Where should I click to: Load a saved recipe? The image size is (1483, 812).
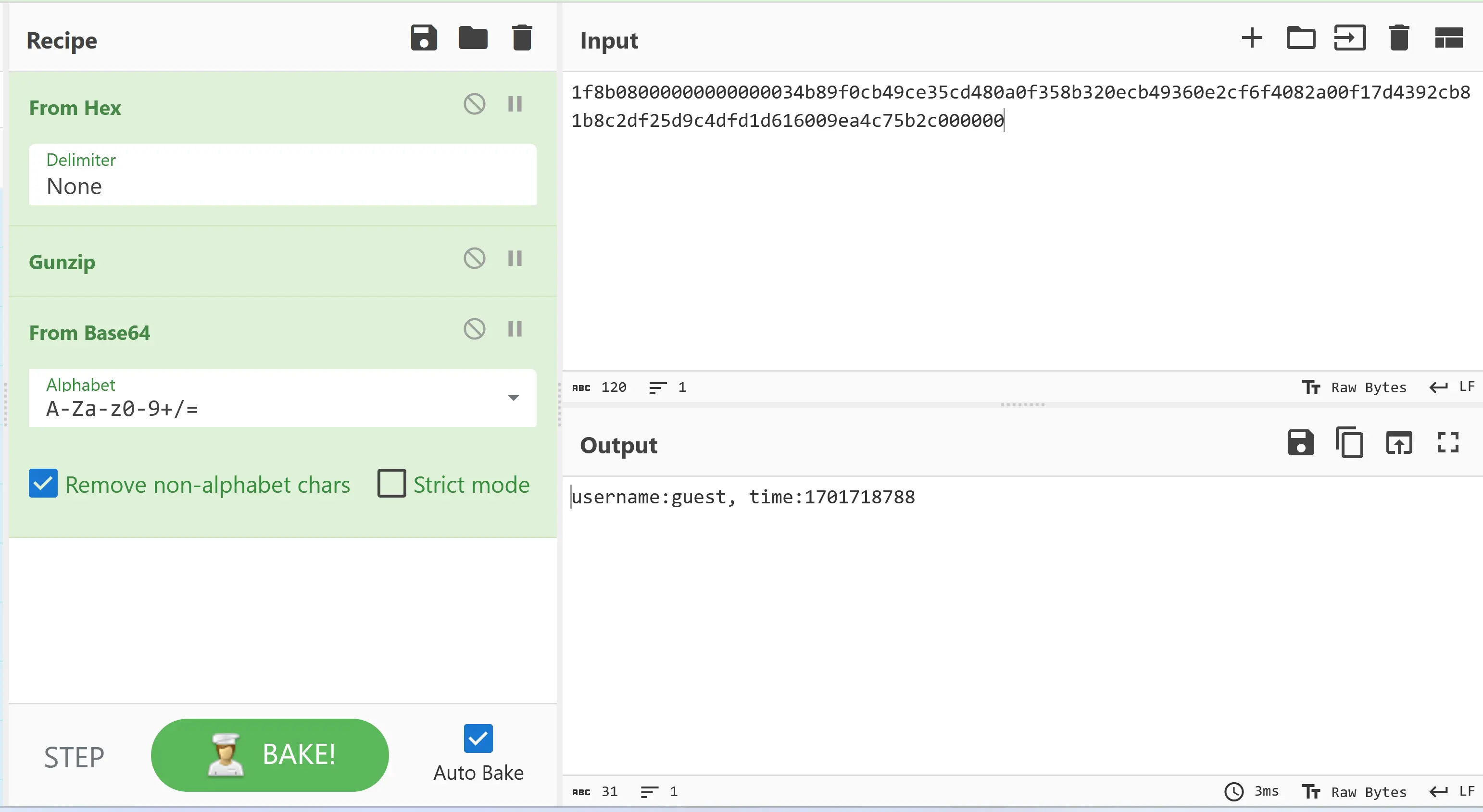(x=473, y=38)
